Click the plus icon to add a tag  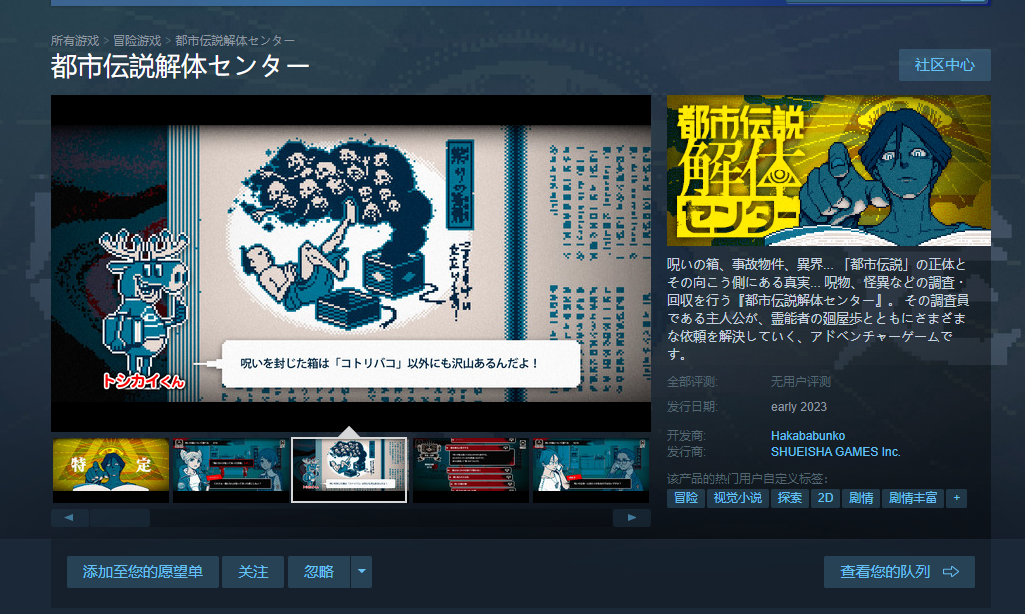[x=956, y=498]
